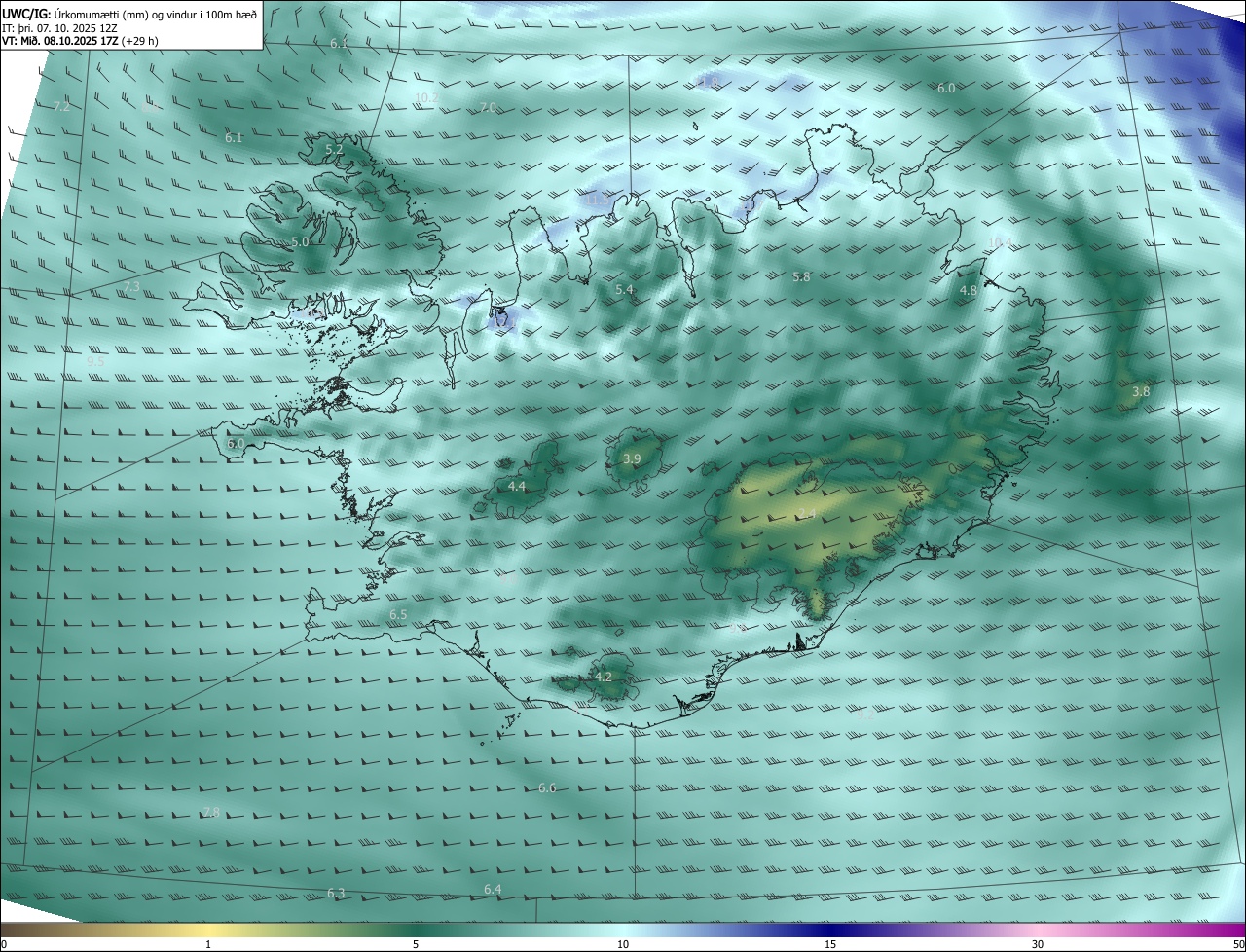Click the 6.5 value label

pos(398,615)
